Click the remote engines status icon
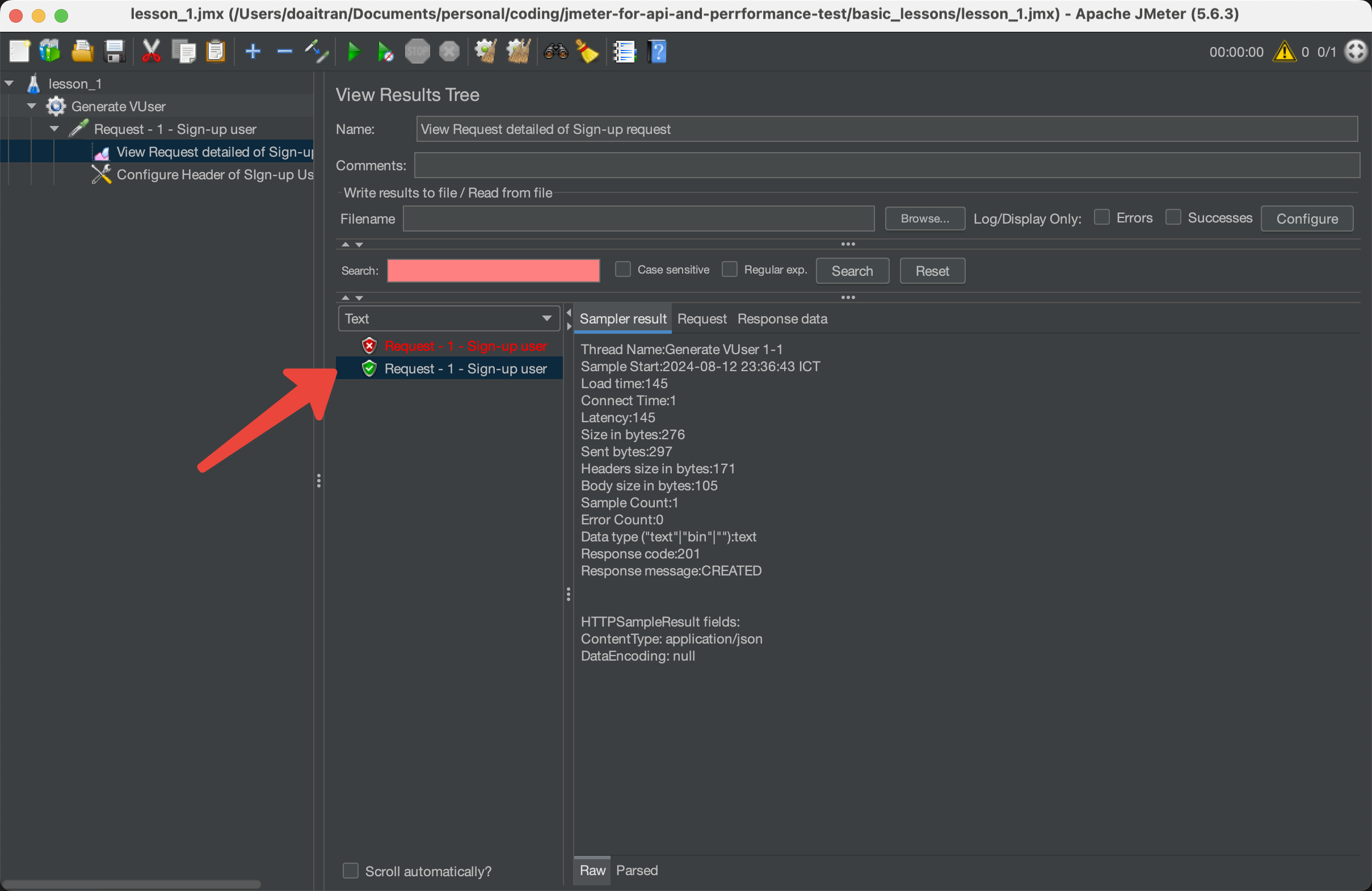The width and height of the screenshot is (1372, 891). pyautogui.click(x=1356, y=52)
